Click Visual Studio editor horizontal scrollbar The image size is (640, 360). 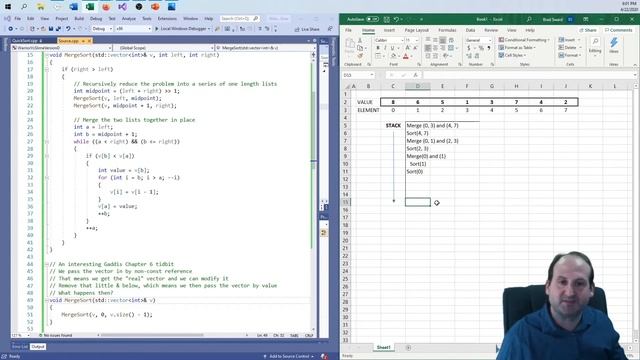click(152, 335)
